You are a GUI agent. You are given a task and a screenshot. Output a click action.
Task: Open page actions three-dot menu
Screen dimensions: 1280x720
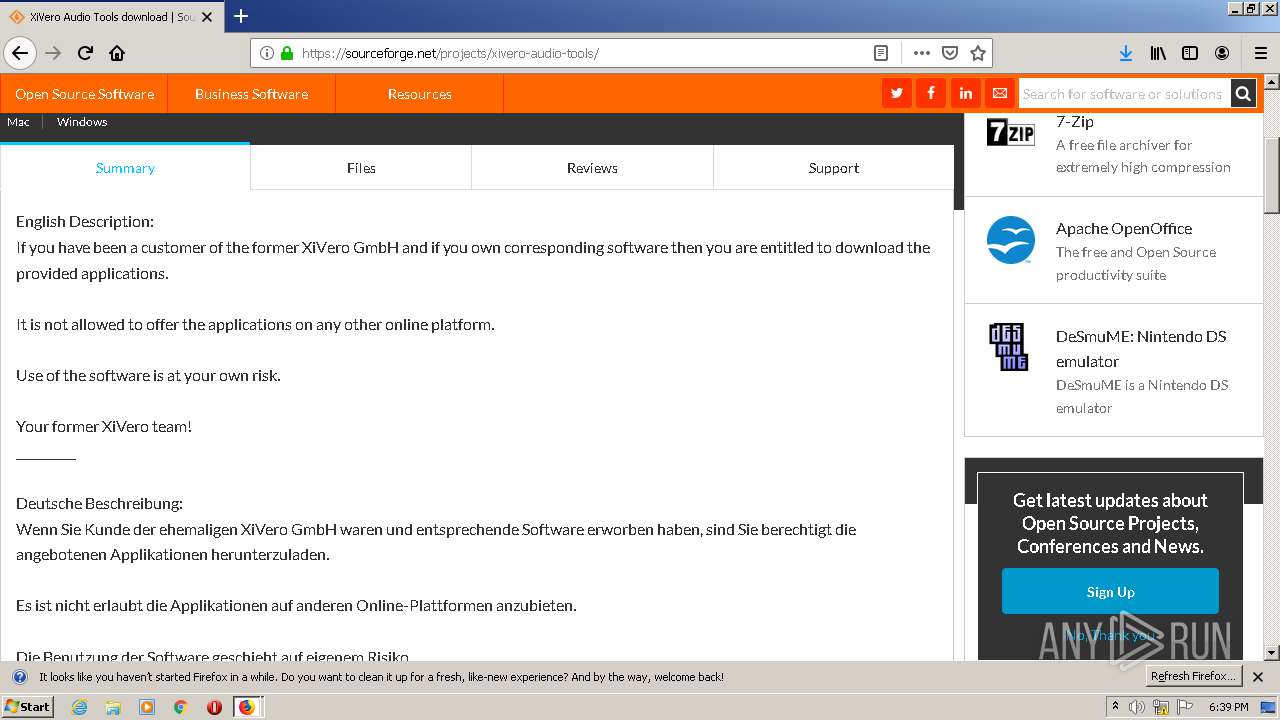click(922, 53)
